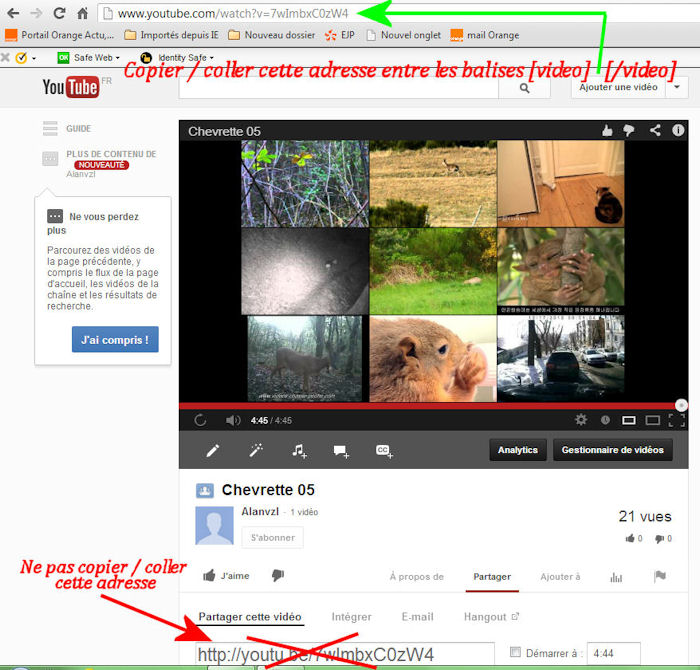Screen dimensions: 700x670
Task: Enter fullscreen mode in video player
Action: click(676, 420)
